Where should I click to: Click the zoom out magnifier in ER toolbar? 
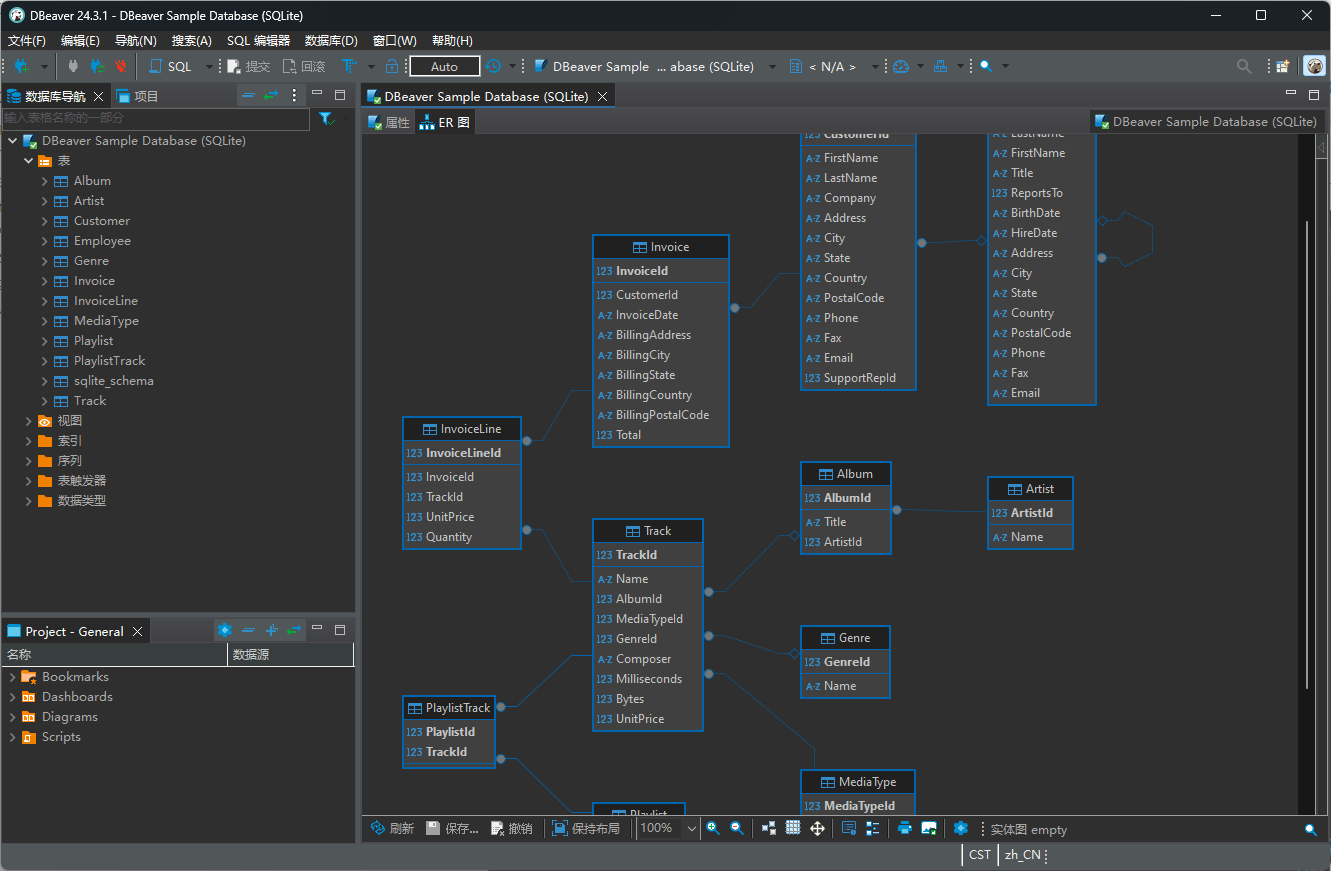coord(737,828)
